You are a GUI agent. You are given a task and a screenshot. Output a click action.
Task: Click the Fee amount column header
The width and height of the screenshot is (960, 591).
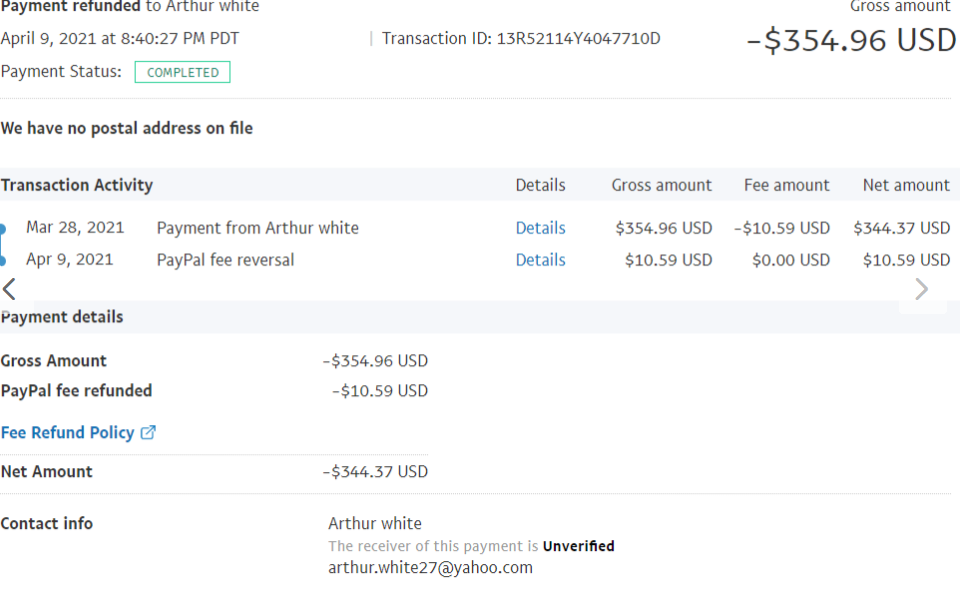tap(786, 185)
